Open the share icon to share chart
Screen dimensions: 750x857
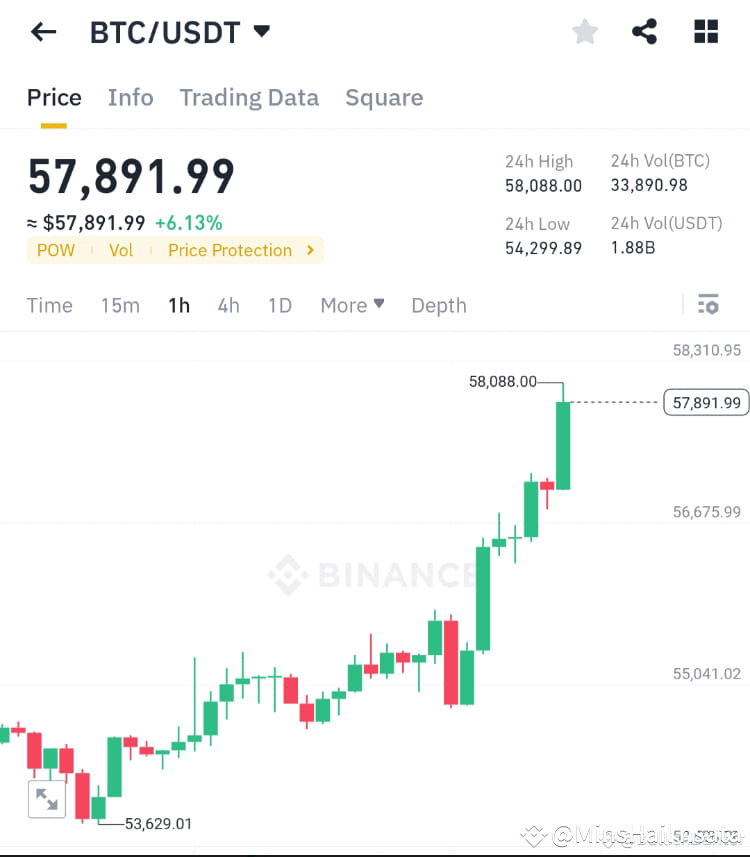pyautogui.click(x=644, y=31)
